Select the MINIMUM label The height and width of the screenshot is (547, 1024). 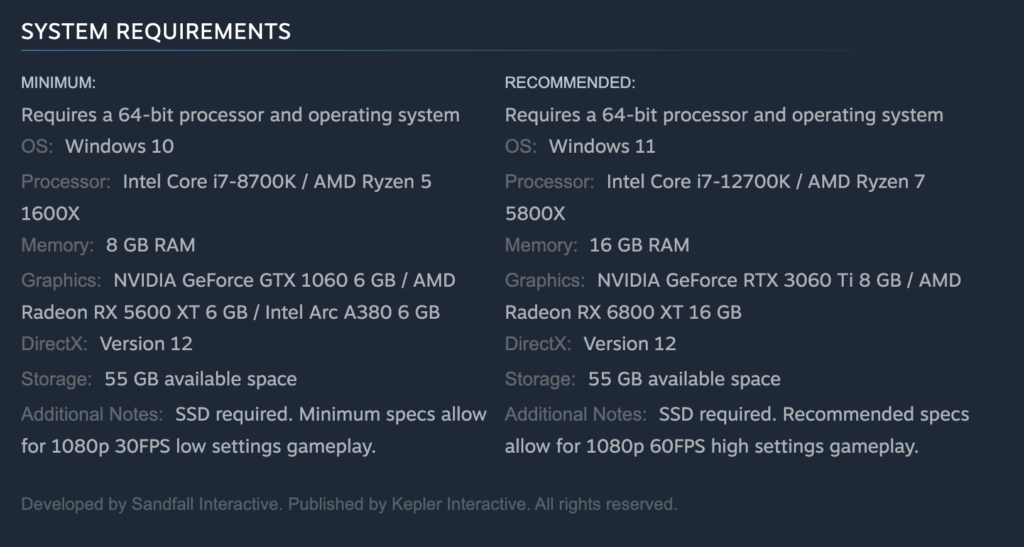(58, 83)
